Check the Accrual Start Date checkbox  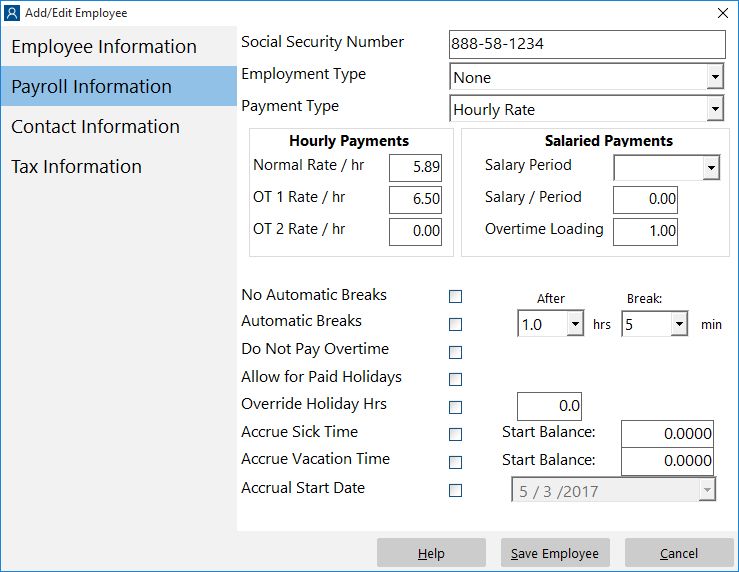pos(455,490)
